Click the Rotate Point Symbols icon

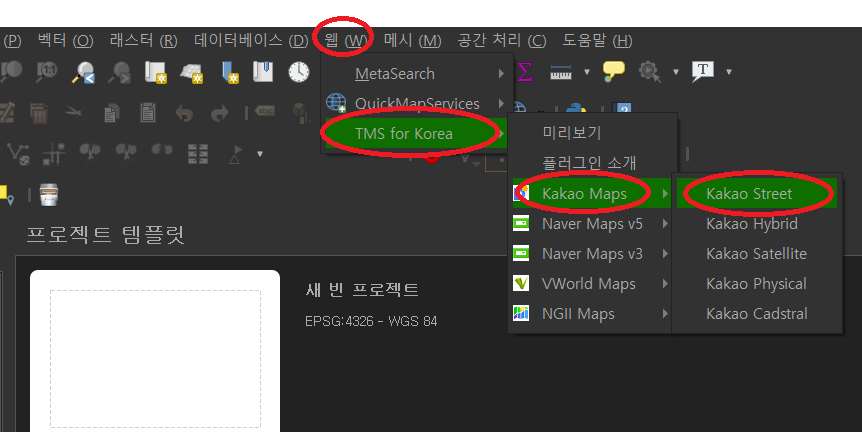[x=235, y=154]
